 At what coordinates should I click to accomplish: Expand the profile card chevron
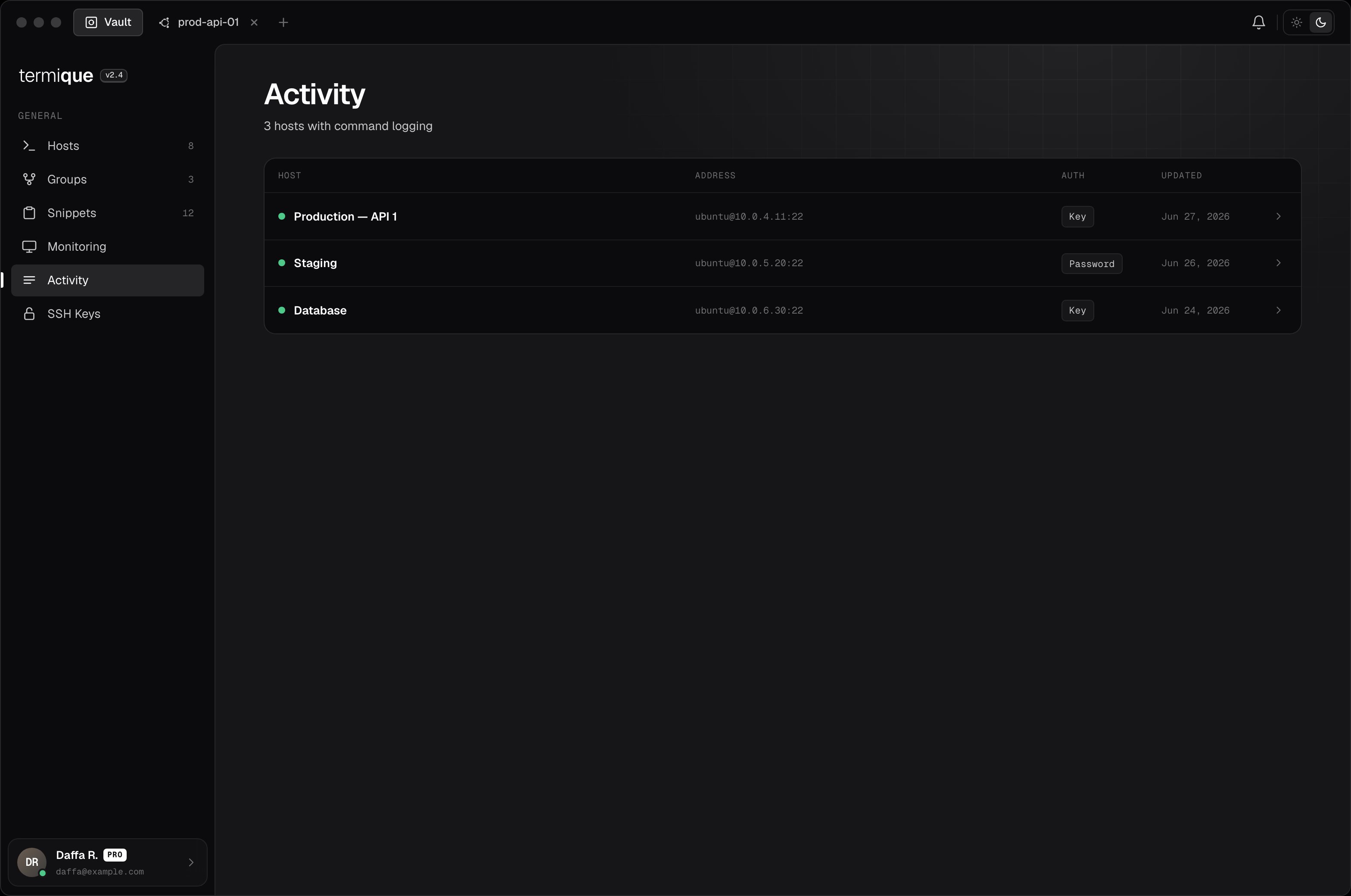click(x=191, y=862)
